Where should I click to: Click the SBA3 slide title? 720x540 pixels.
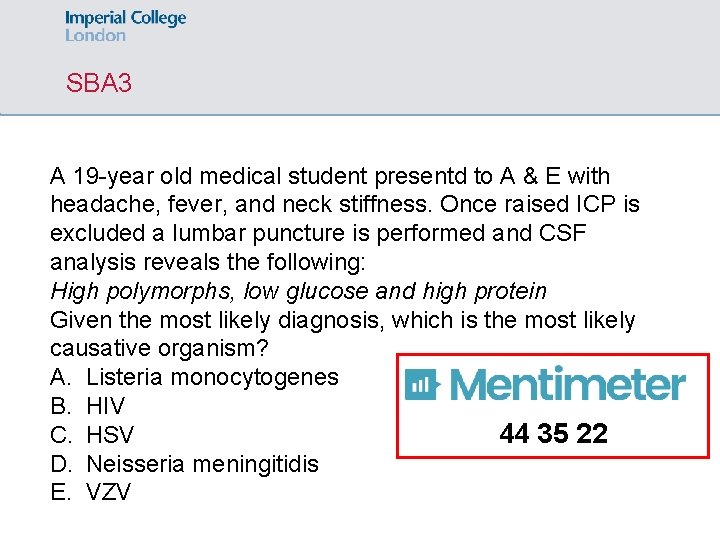pyautogui.click(x=99, y=83)
